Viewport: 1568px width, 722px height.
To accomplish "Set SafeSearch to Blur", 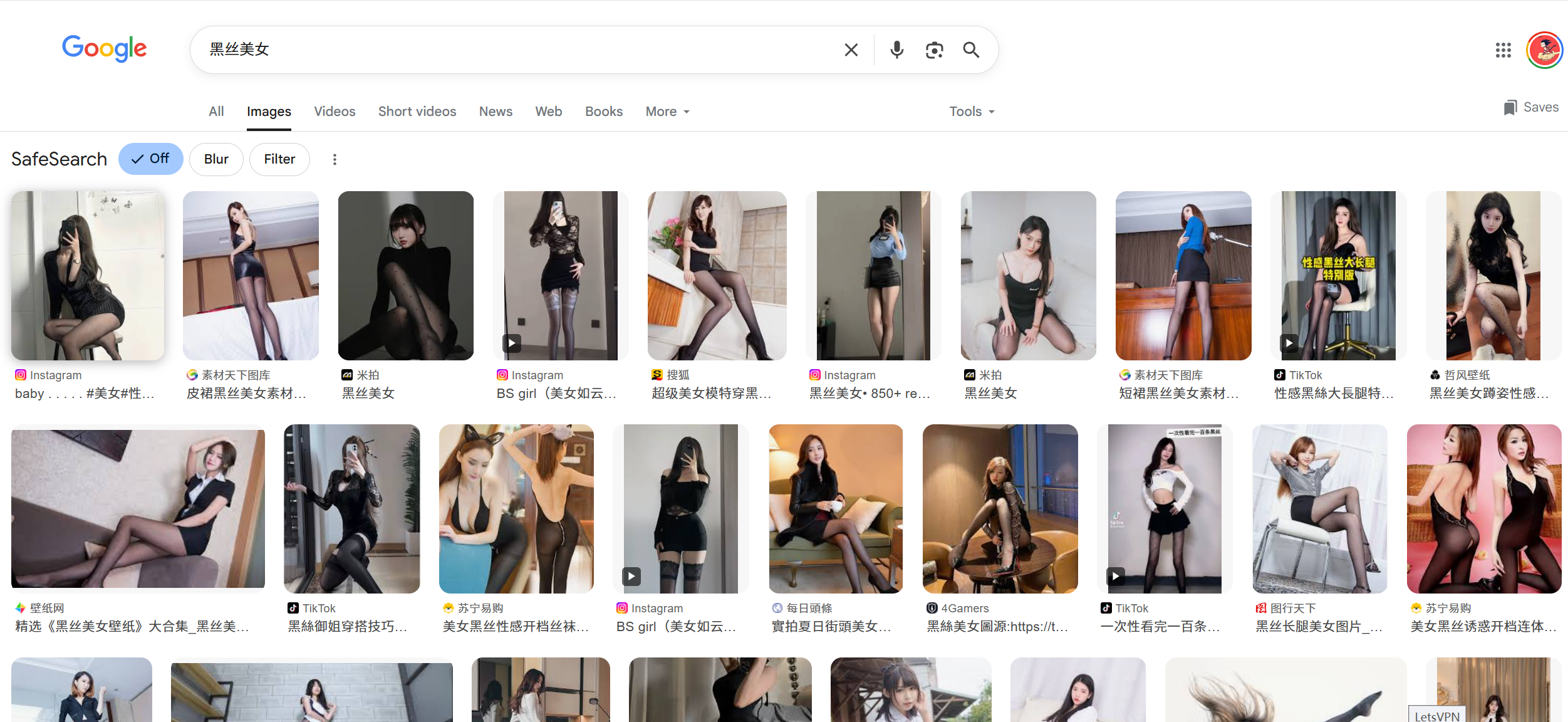I will tap(216, 159).
